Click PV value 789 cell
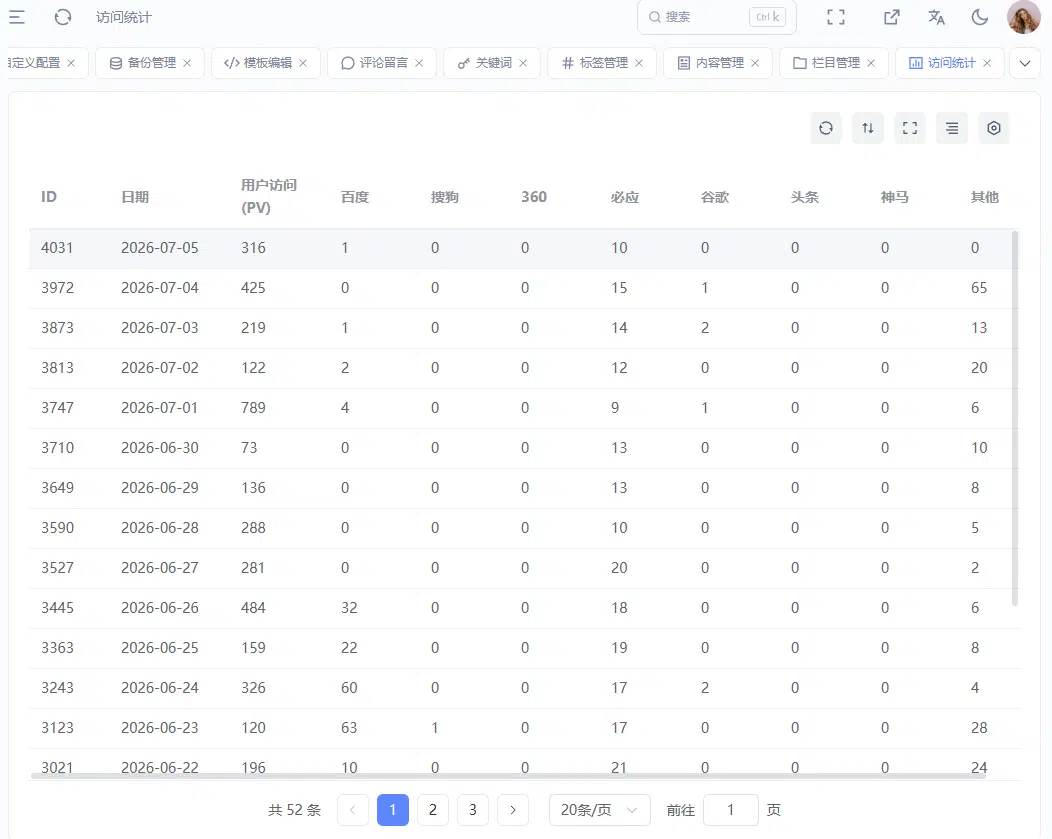The height and width of the screenshot is (839, 1052). (x=254, y=408)
